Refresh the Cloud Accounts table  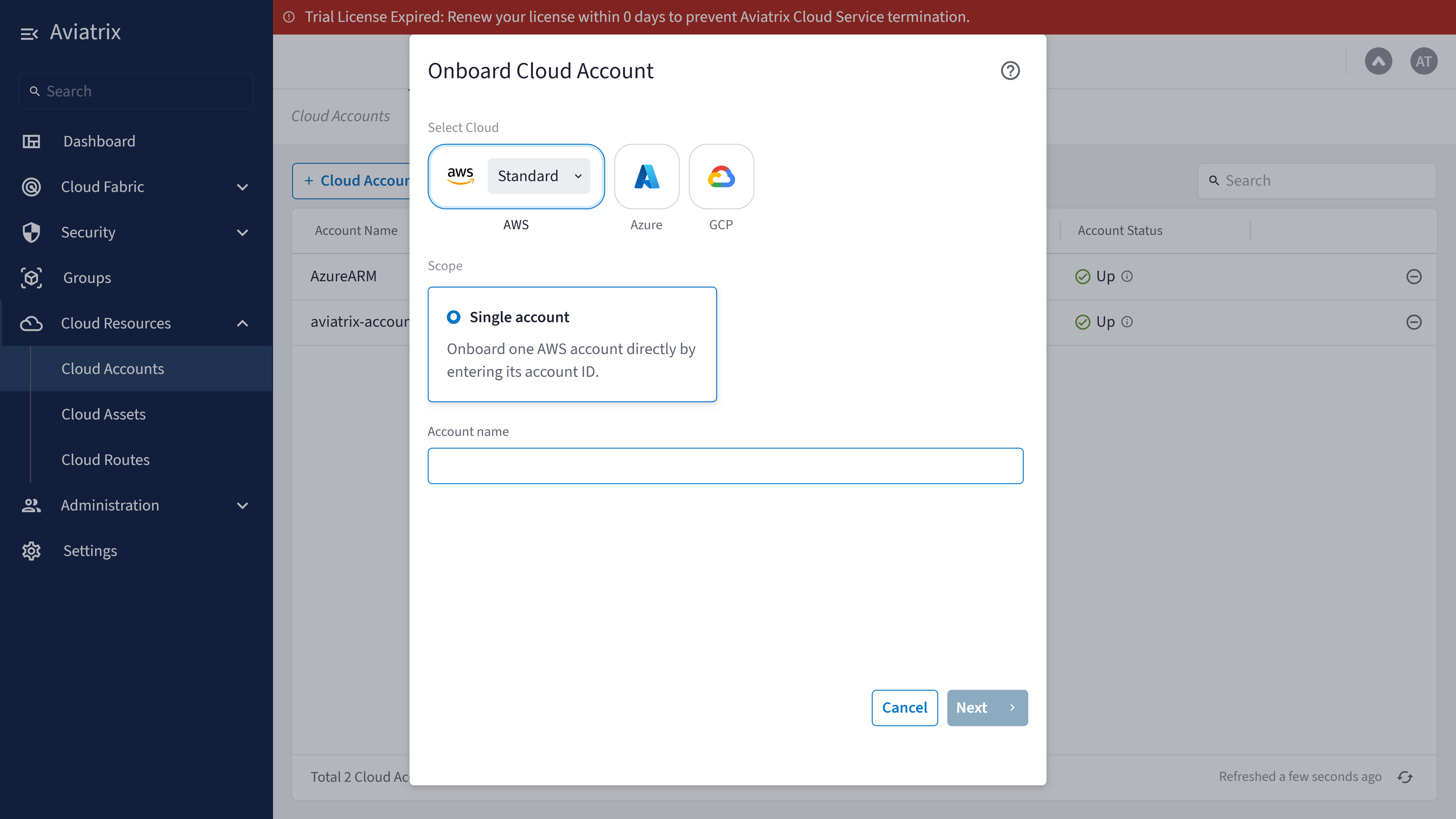(x=1405, y=777)
